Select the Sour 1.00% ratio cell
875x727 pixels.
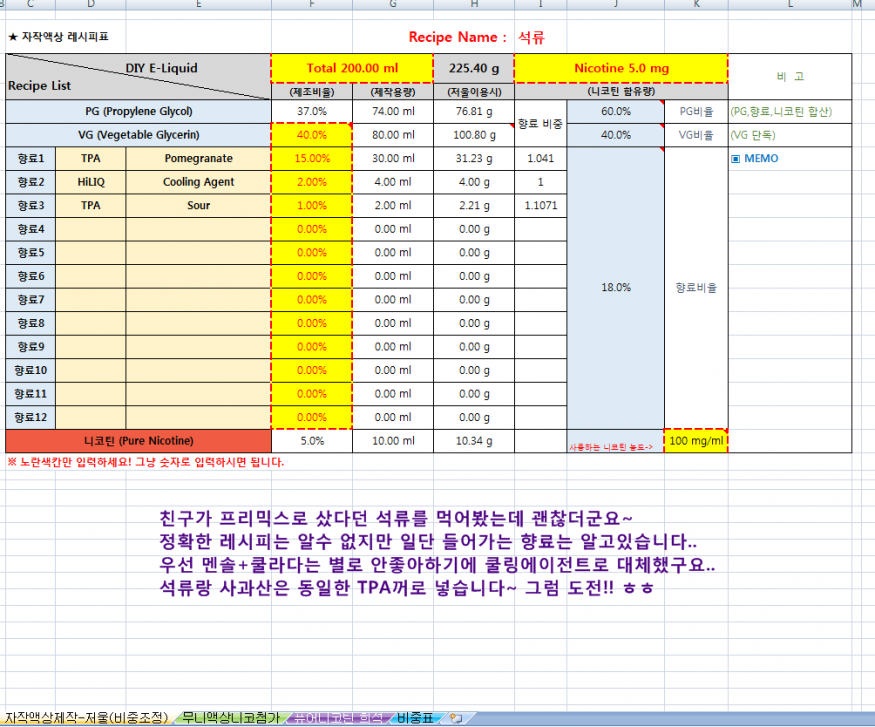312,205
